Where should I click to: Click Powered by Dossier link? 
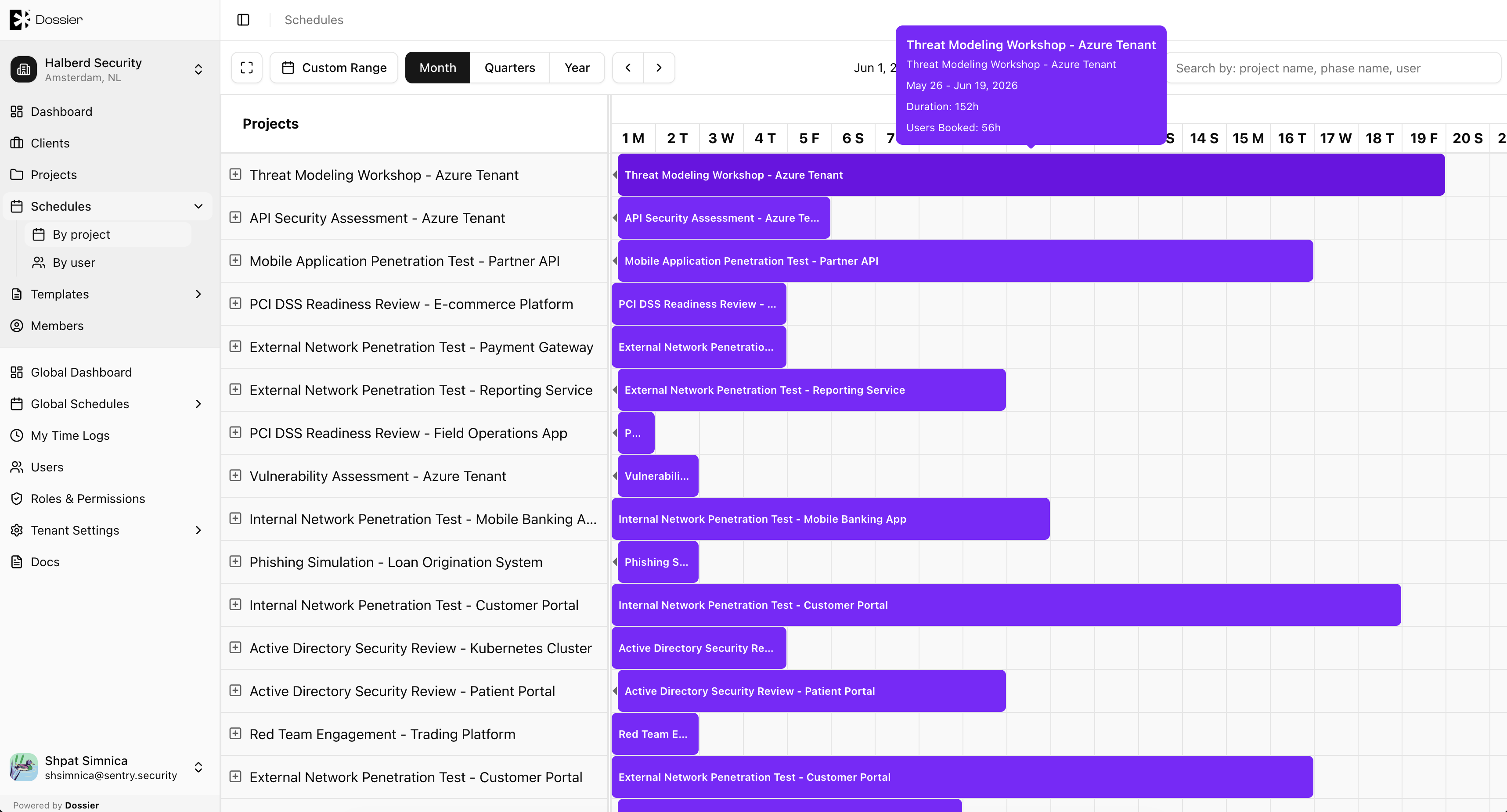(56, 805)
